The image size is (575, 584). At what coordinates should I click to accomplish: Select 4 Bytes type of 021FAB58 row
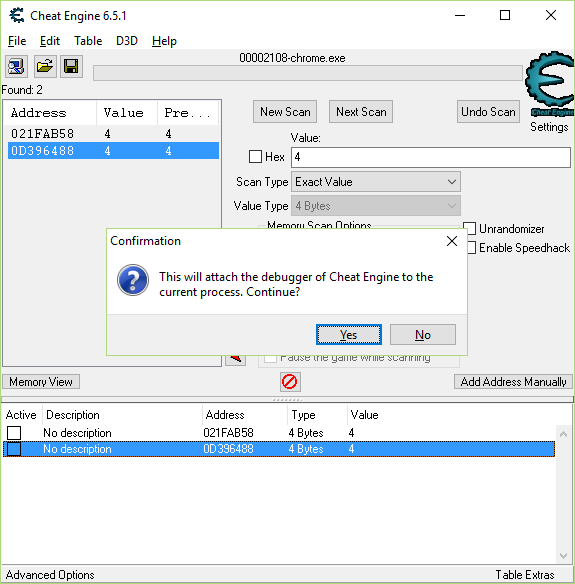[x=306, y=433]
